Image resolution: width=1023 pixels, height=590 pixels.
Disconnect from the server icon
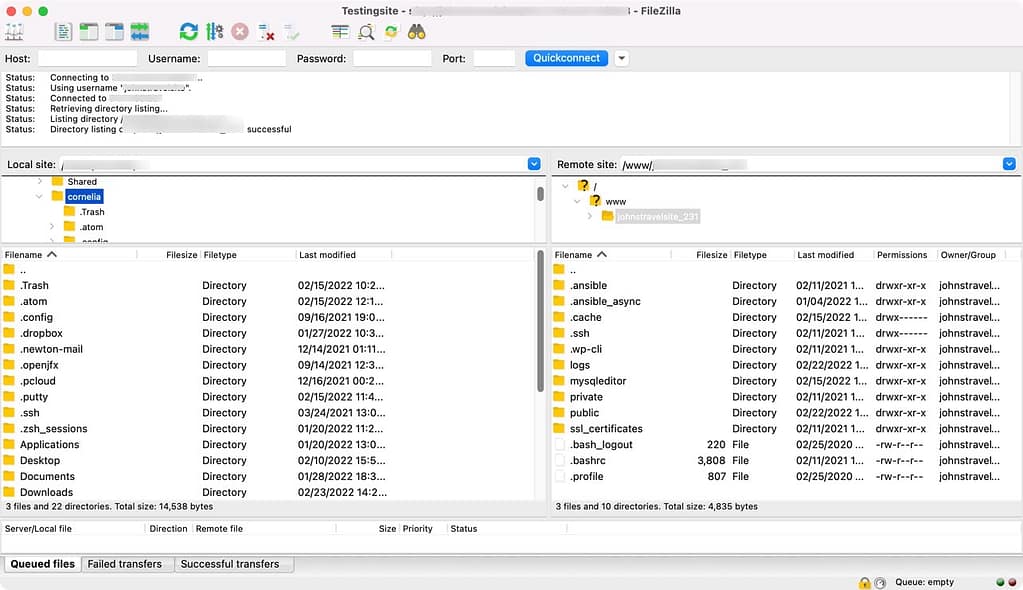pos(265,31)
